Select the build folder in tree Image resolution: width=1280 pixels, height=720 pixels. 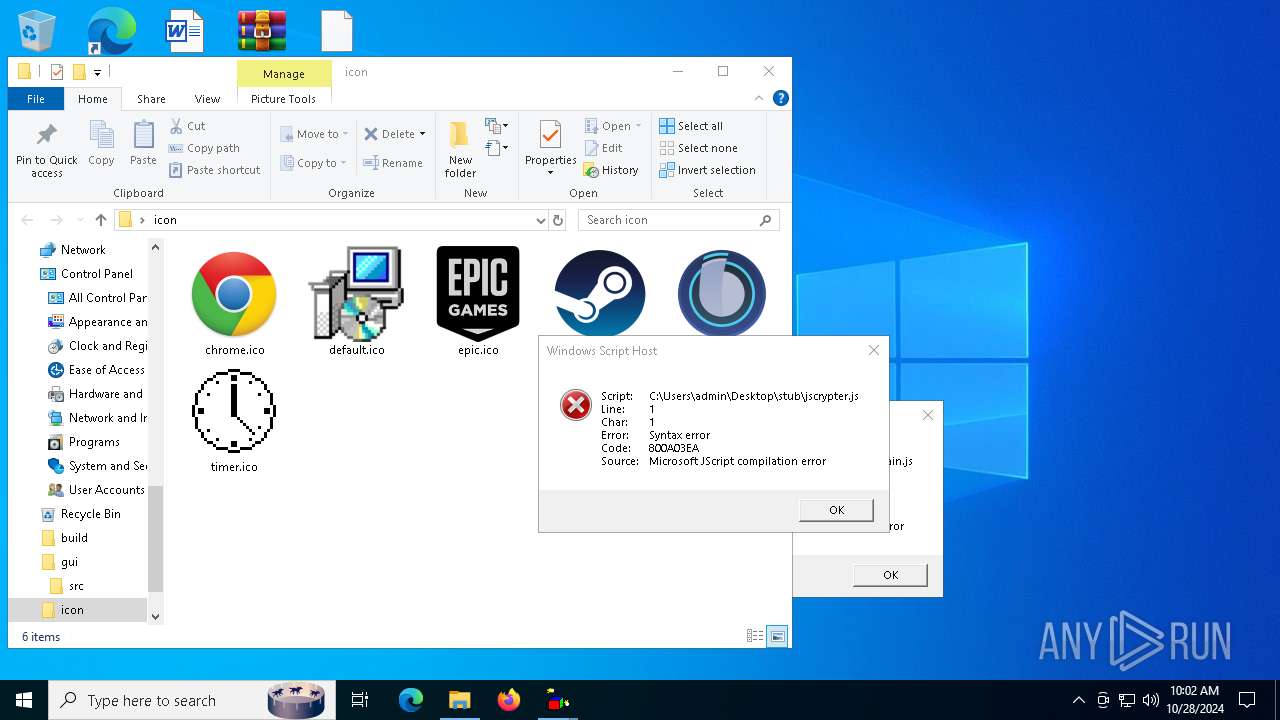[x=74, y=538]
